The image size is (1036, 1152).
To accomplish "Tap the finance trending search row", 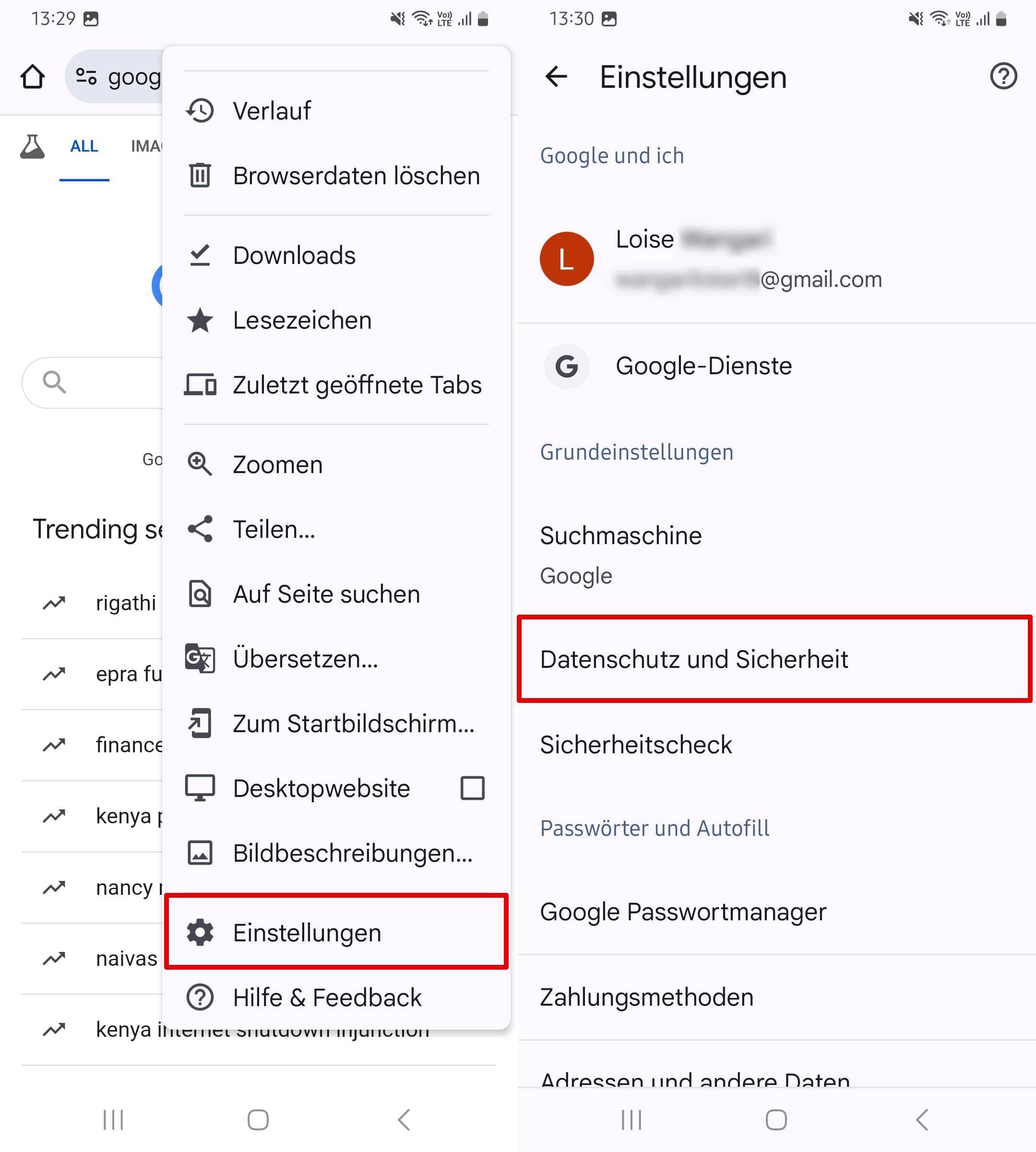I will [93, 745].
